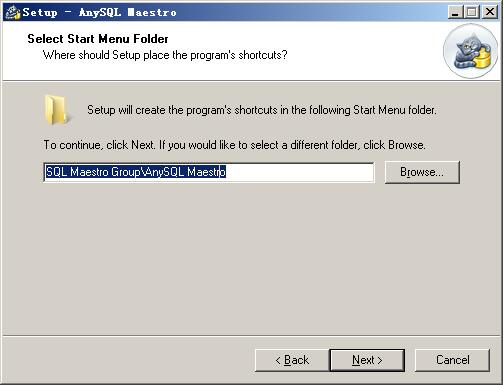Click the empty gray panel below the path field
This screenshot has height=385, width=503.
[251, 258]
